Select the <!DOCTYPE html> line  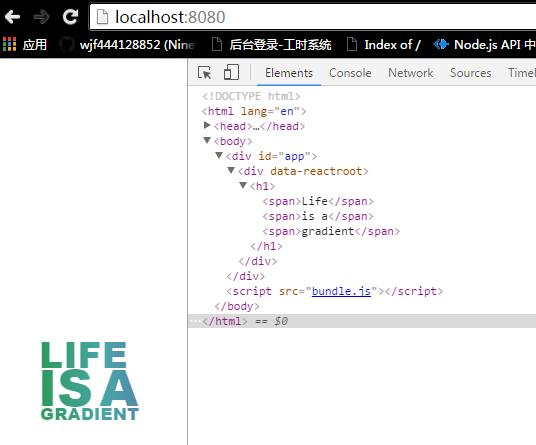pyautogui.click(x=251, y=96)
